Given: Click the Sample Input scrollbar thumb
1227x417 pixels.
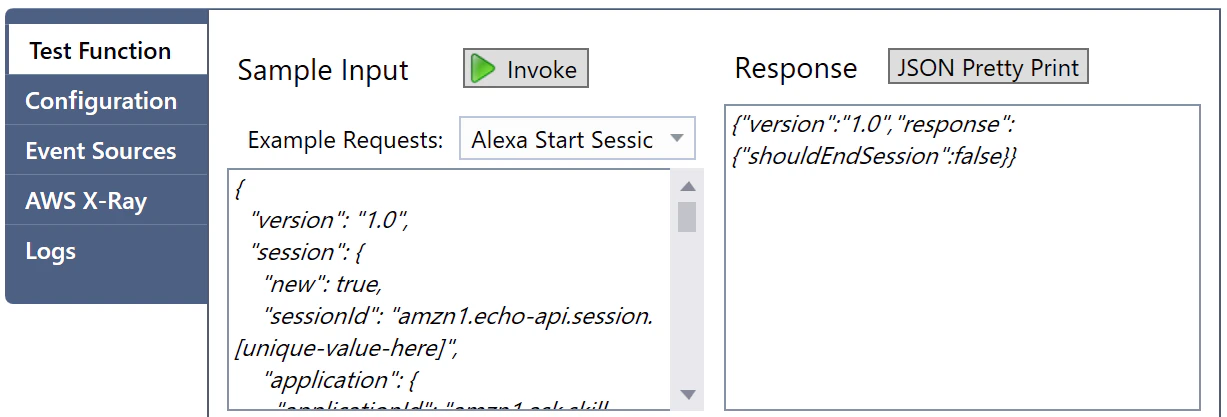Looking at the screenshot, I should tap(687, 216).
